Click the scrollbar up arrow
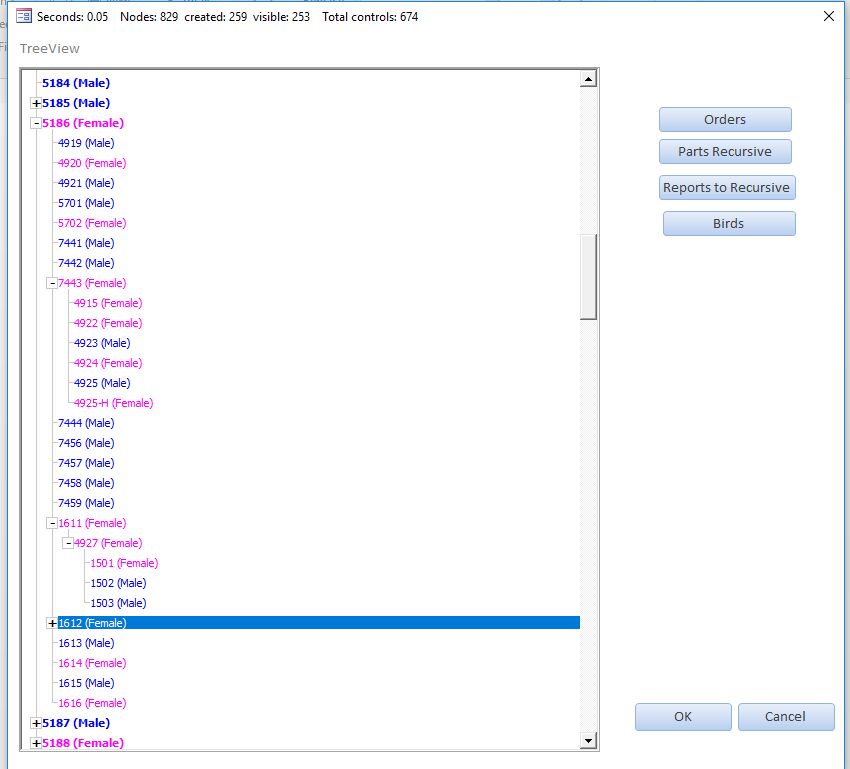This screenshot has width=850, height=769. click(x=588, y=79)
